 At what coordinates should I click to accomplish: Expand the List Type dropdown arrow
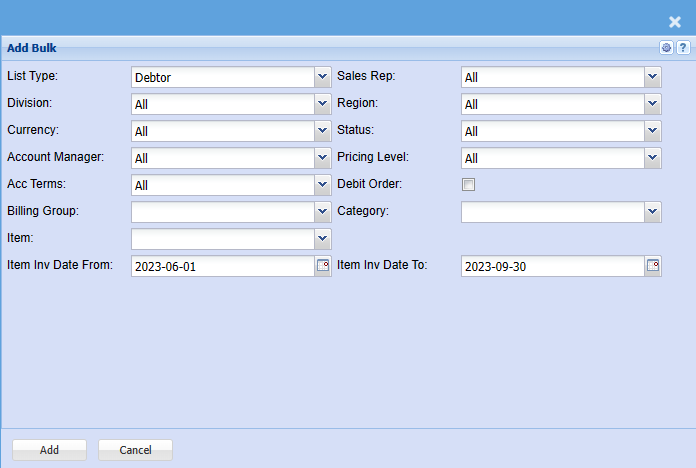[323, 77]
